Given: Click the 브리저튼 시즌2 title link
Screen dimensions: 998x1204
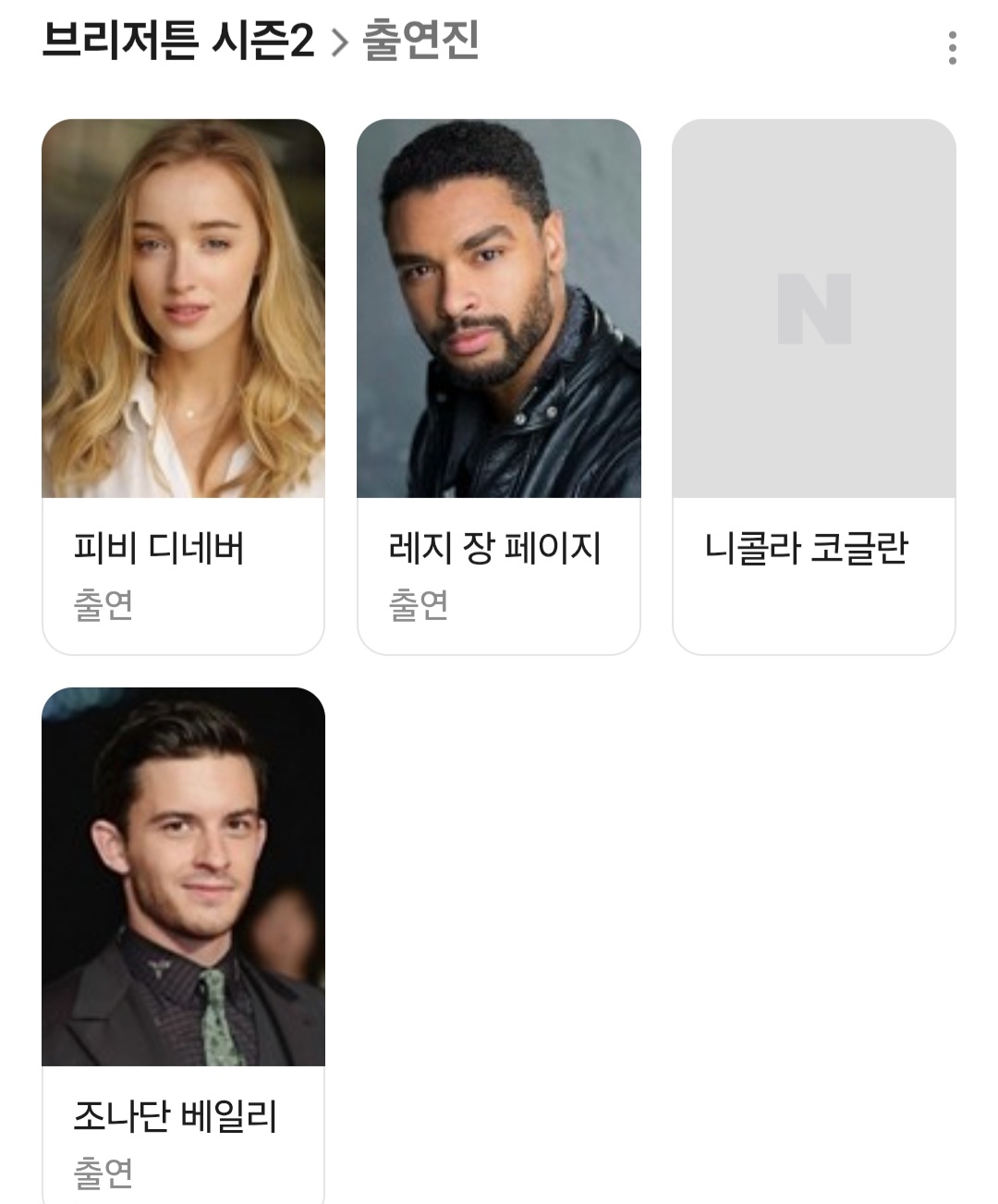Looking at the screenshot, I should [x=177, y=42].
